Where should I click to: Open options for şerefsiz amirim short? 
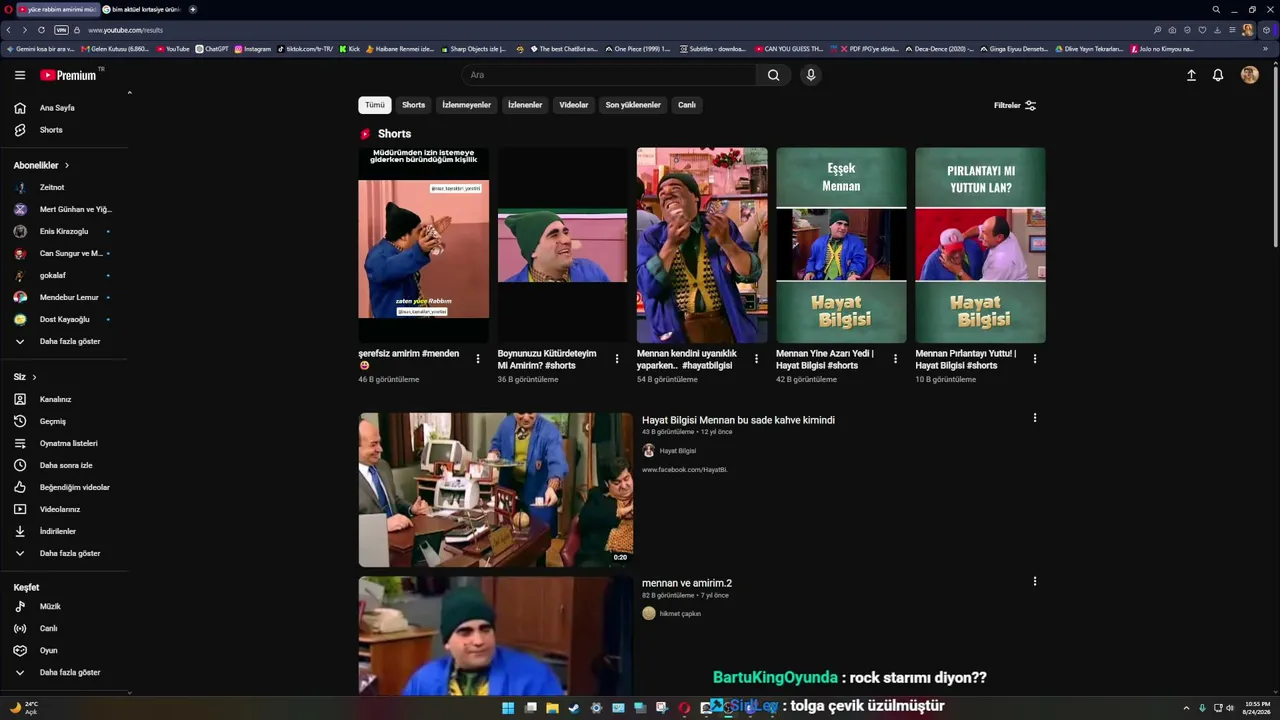(x=478, y=359)
